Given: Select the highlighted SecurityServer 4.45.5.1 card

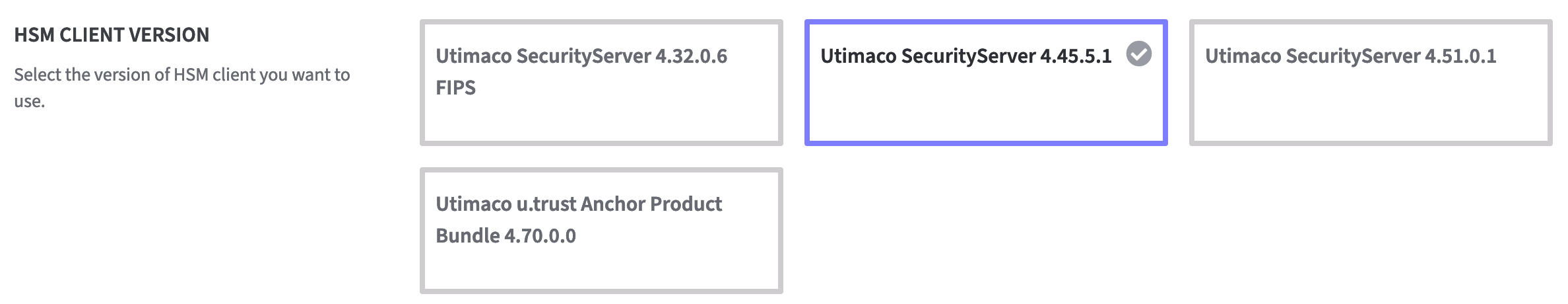Looking at the screenshot, I should [x=985, y=83].
